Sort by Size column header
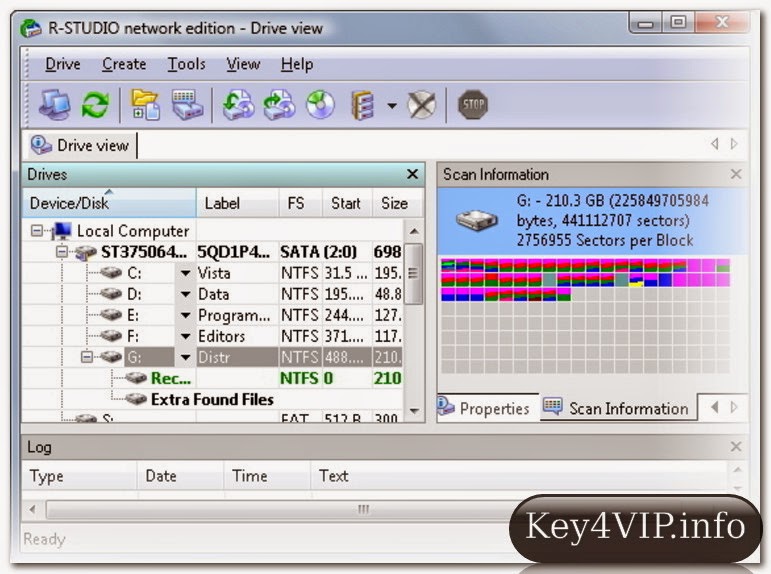The width and height of the screenshot is (771, 574). pos(397,203)
